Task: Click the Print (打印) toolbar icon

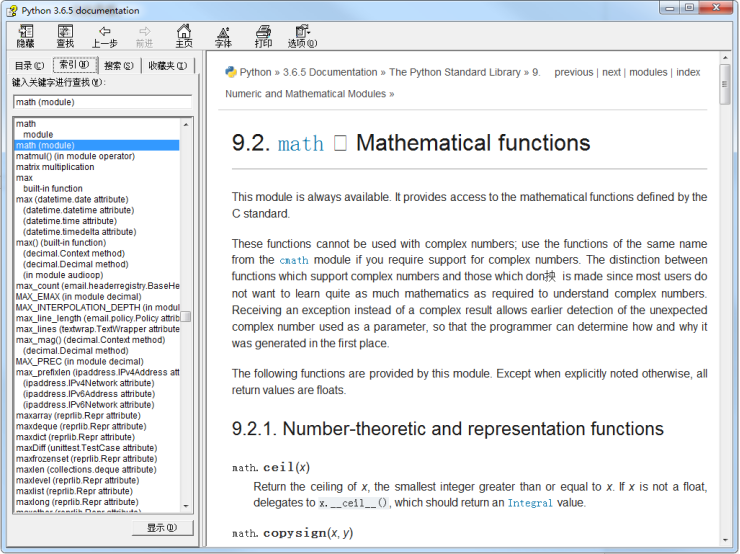Action: tap(263, 37)
